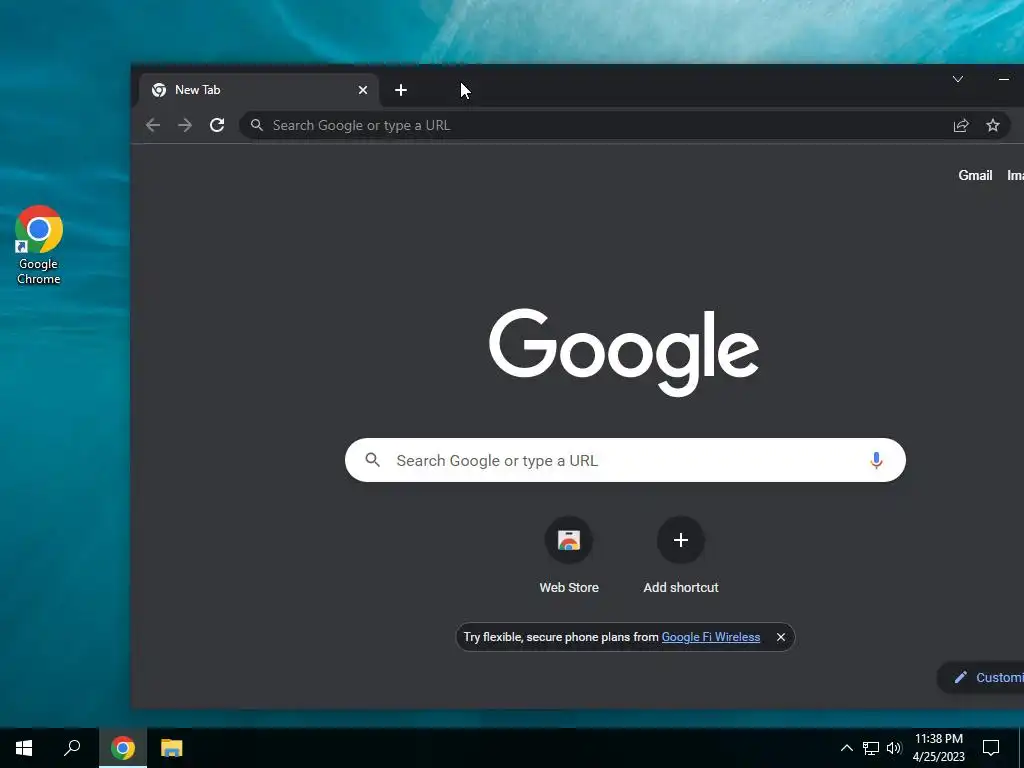Open the Gmail link
This screenshot has width=1024, height=768.
pyautogui.click(x=975, y=175)
